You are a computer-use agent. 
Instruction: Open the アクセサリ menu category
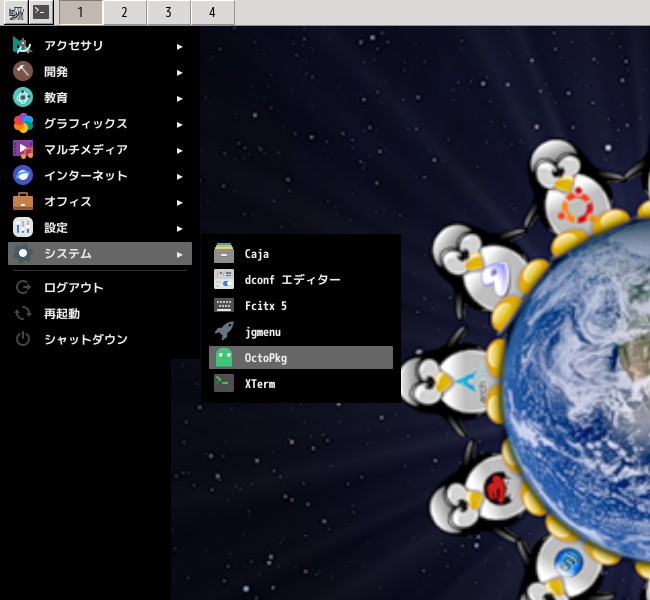[x=100, y=46]
